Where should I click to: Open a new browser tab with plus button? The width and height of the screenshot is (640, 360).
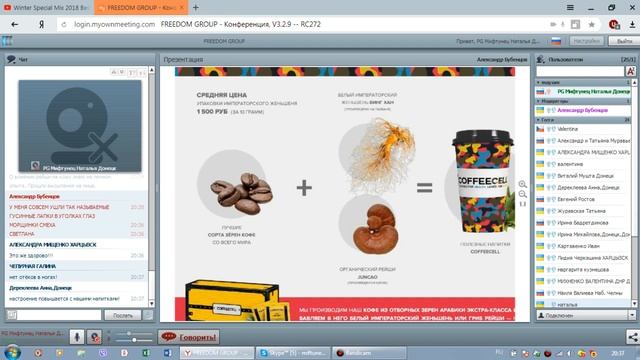coord(196,7)
